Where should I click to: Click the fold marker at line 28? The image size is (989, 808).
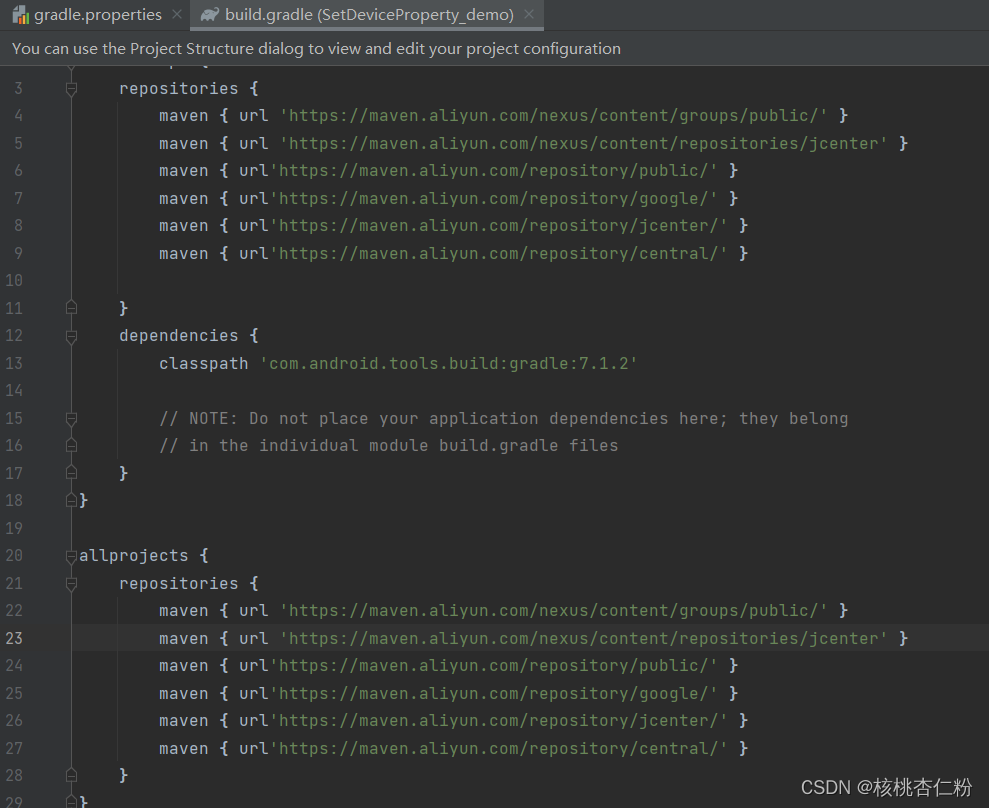70,775
